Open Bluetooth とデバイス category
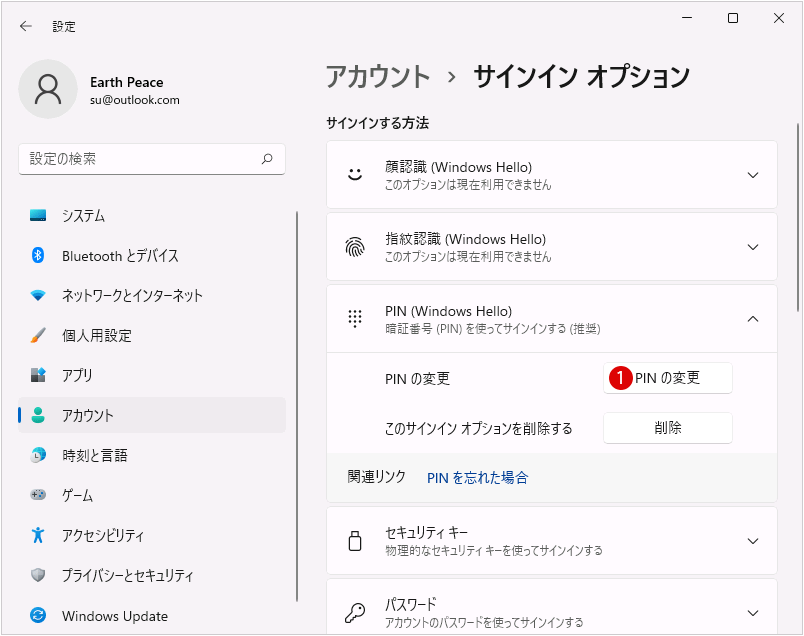The width and height of the screenshot is (804, 636). (x=152, y=255)
